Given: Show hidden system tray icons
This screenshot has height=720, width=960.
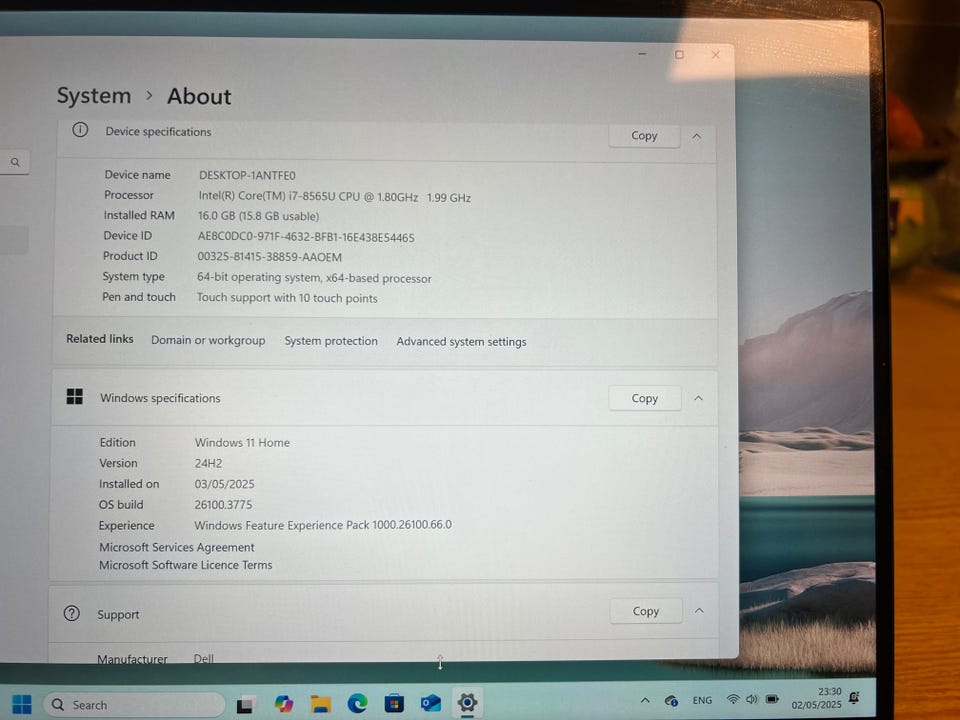Looking at the screenshot, I should click(645, 700).
